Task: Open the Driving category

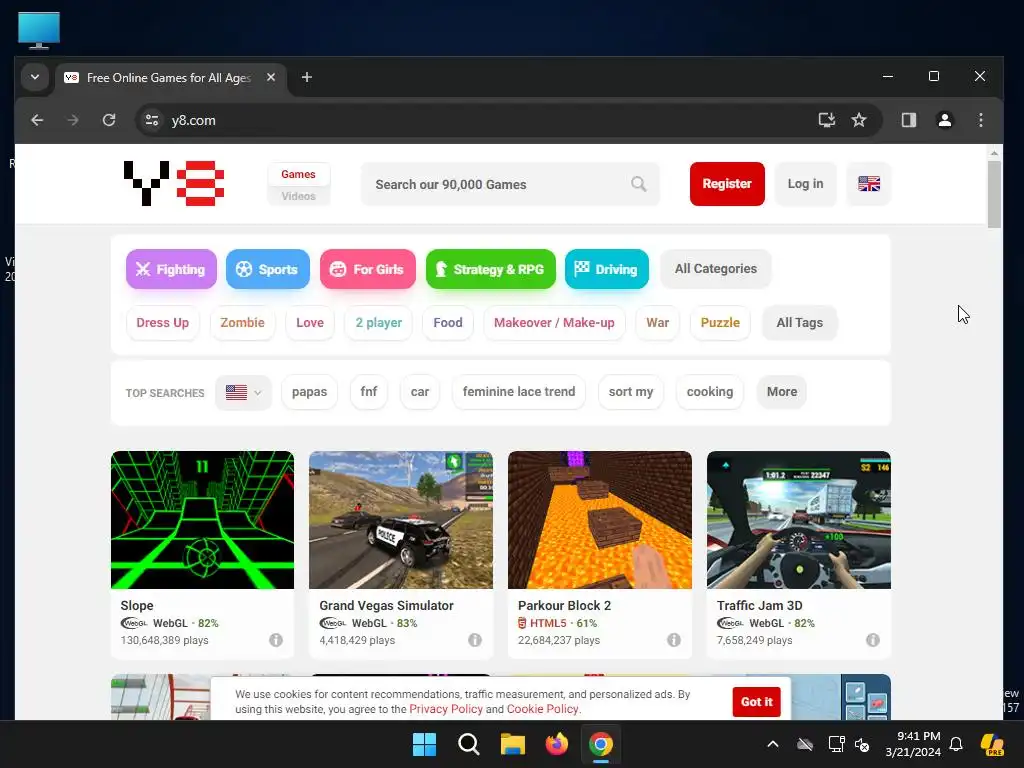Action: pyautogui.click(x=607, y=269)
